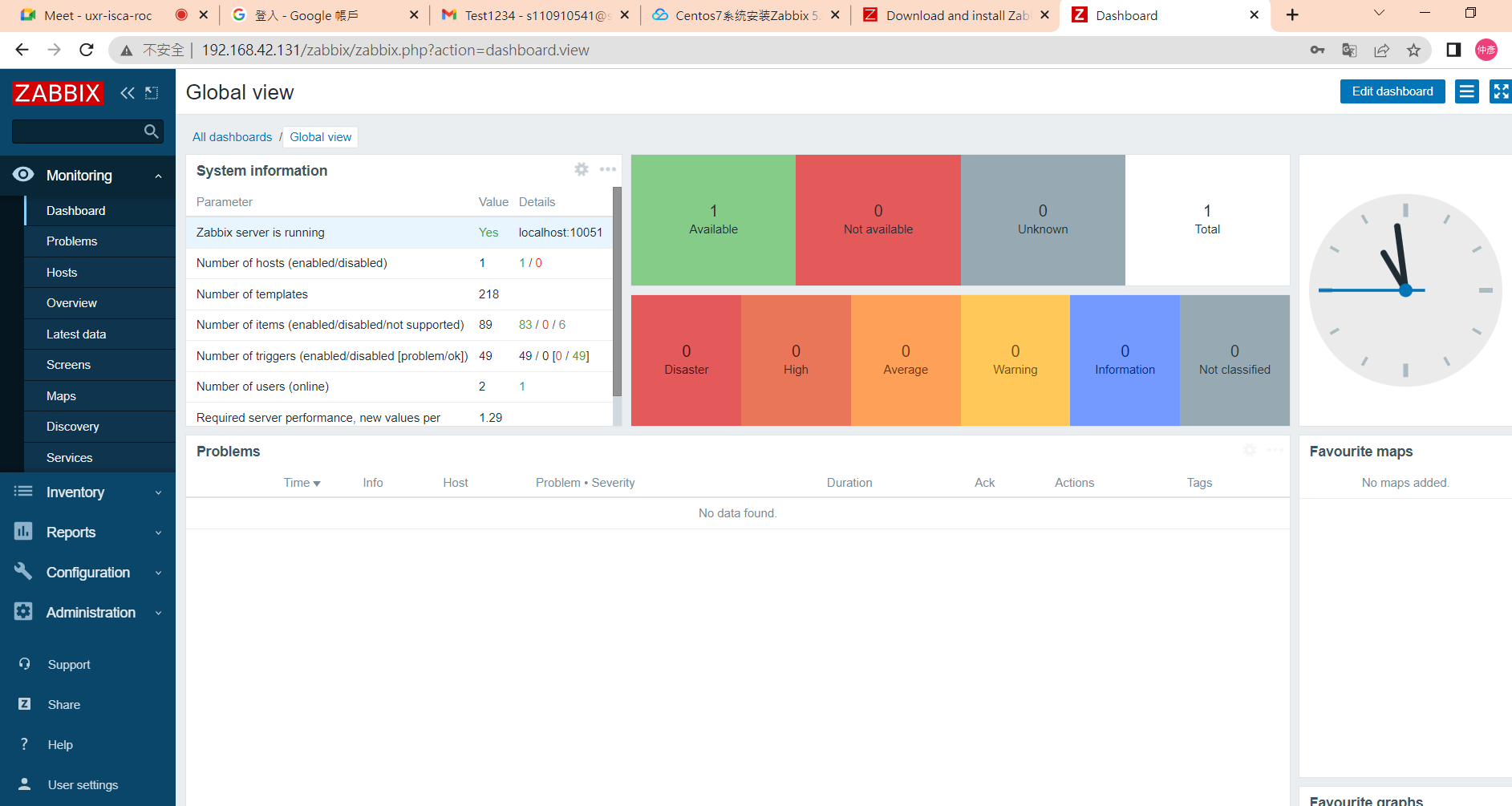The image size is (1512, 806).
Task: Expand the Inventory menu section
Action: click(158, 492)
